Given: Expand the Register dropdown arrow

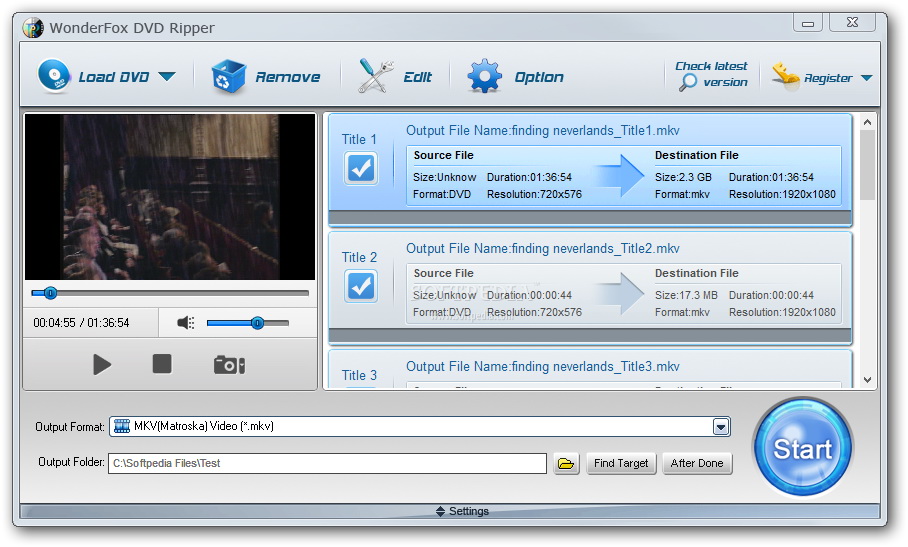Looking at the screenshot, I should 866,78.
